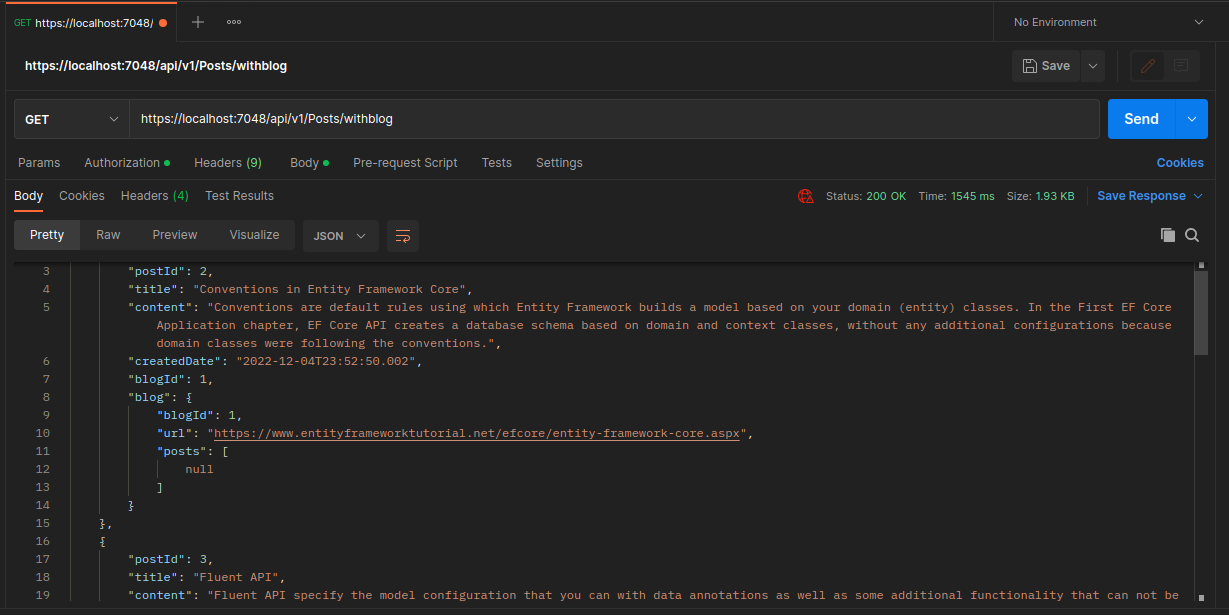This screenshot has height=615, width=1229.
Task: Click the request URL input field
Action: [614, 119]
